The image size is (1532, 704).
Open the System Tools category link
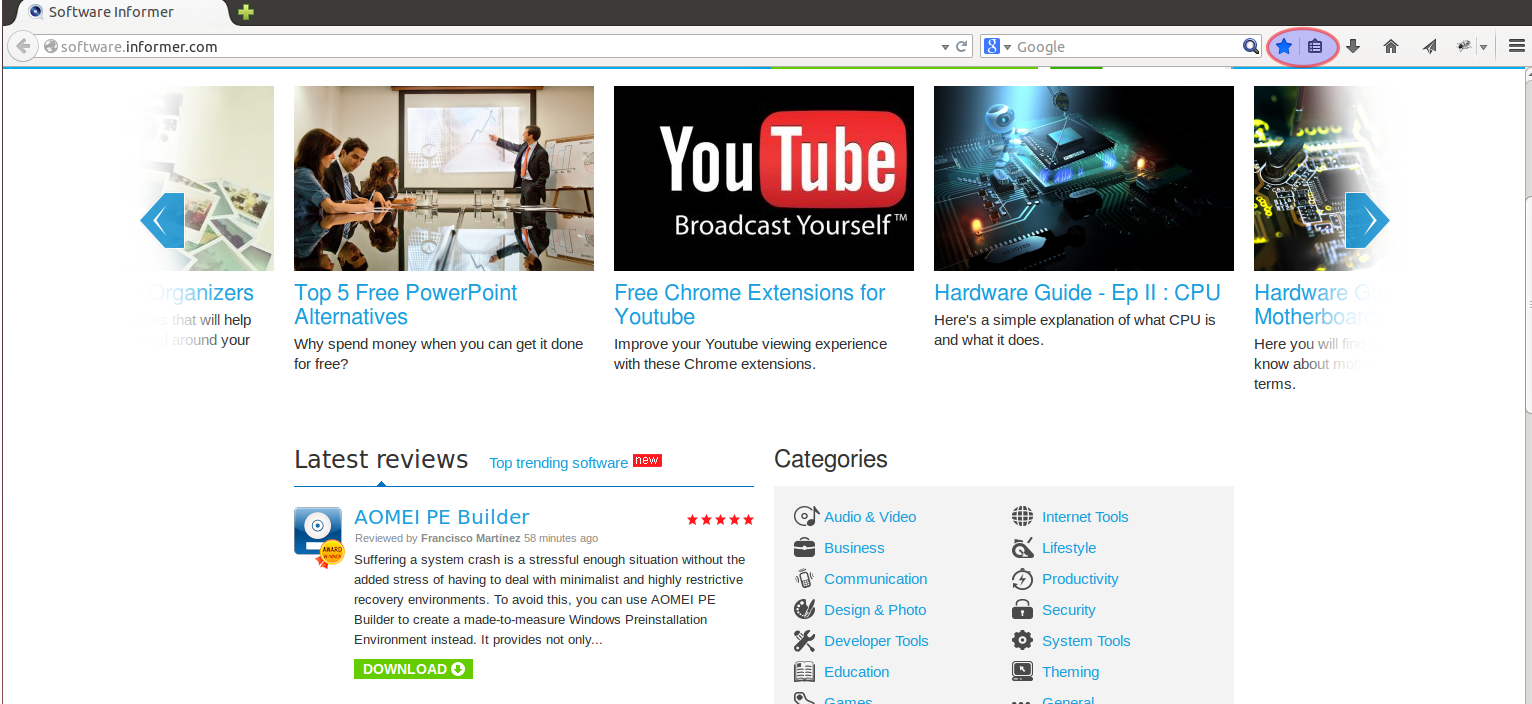(x=1086, y=641)
